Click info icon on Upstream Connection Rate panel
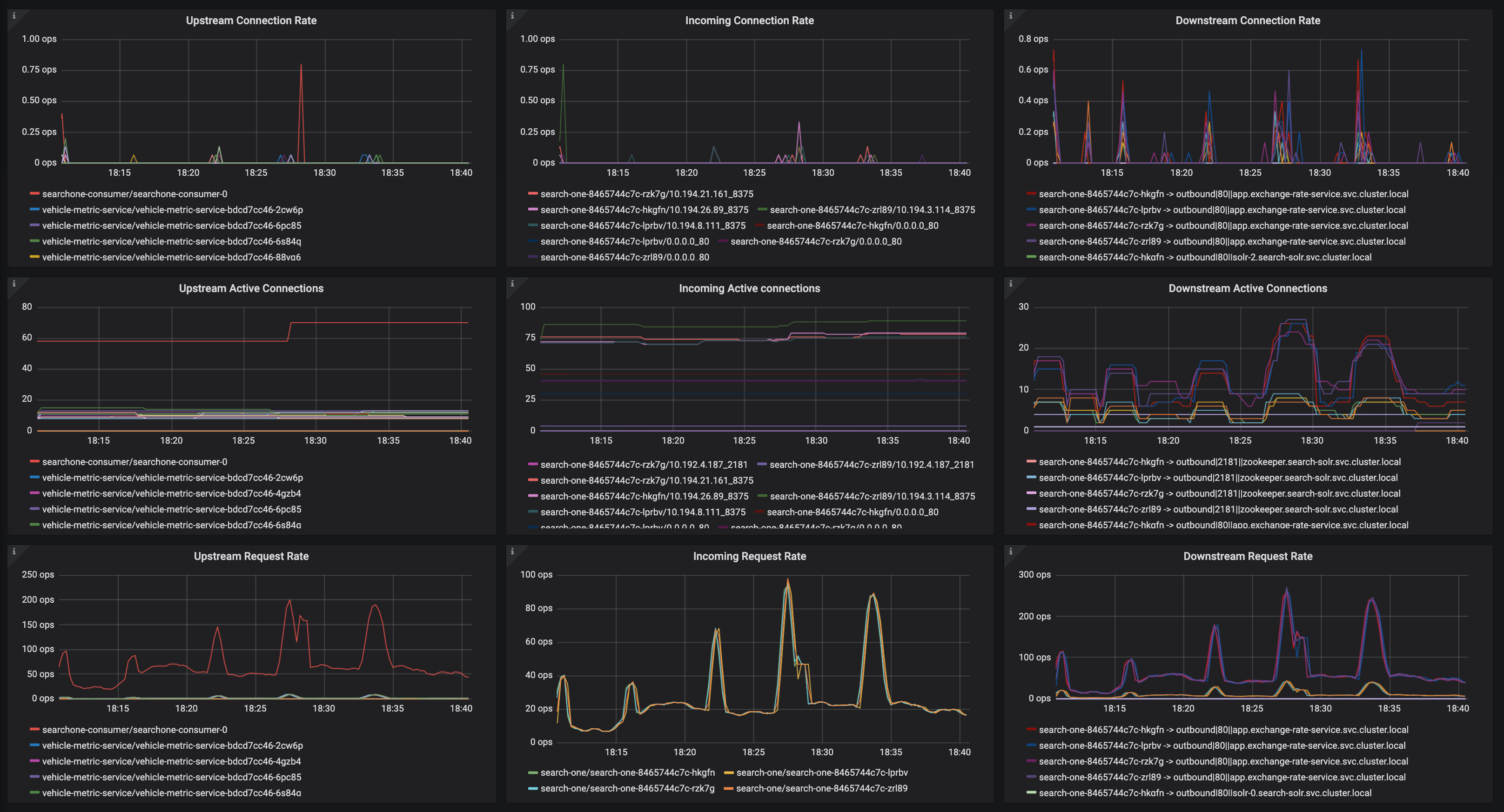The height and width of the screenshot is (812, 1504). [13, 16]
